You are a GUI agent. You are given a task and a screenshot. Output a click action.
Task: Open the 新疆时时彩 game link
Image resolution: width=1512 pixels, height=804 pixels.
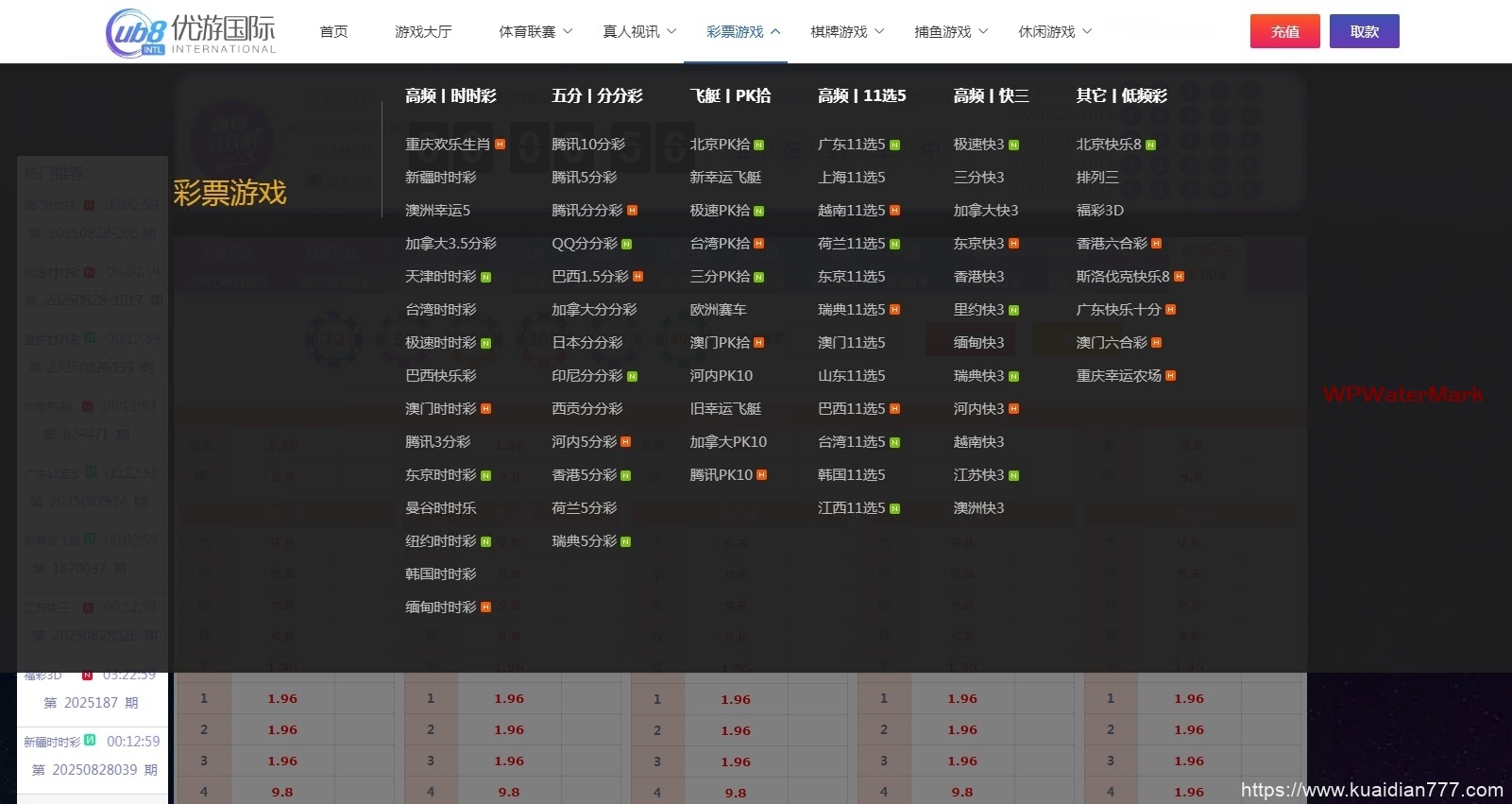tap(440, 178)
